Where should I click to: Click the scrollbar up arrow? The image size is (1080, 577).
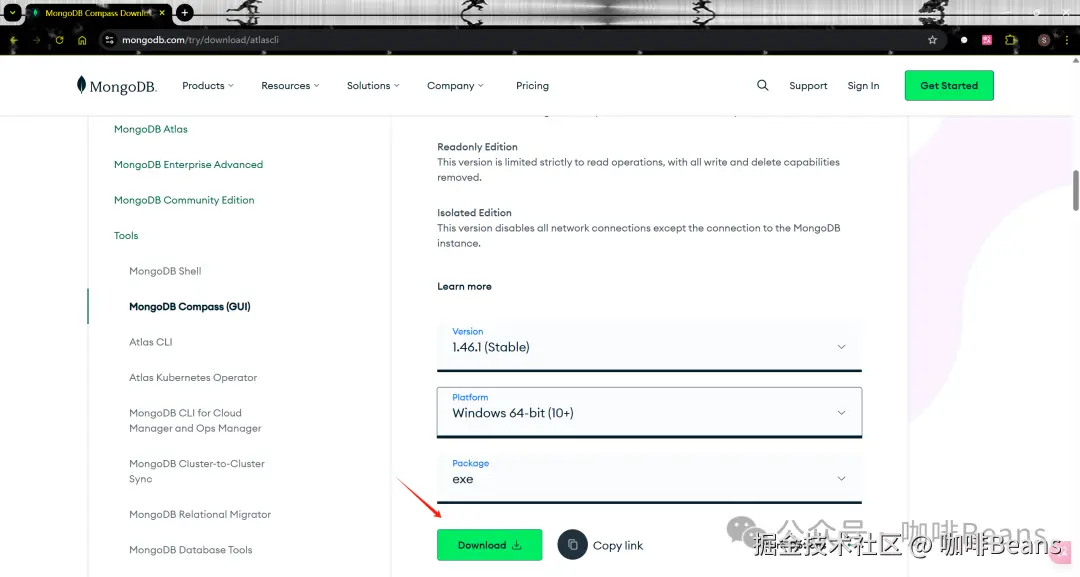tap(1076, 60)
